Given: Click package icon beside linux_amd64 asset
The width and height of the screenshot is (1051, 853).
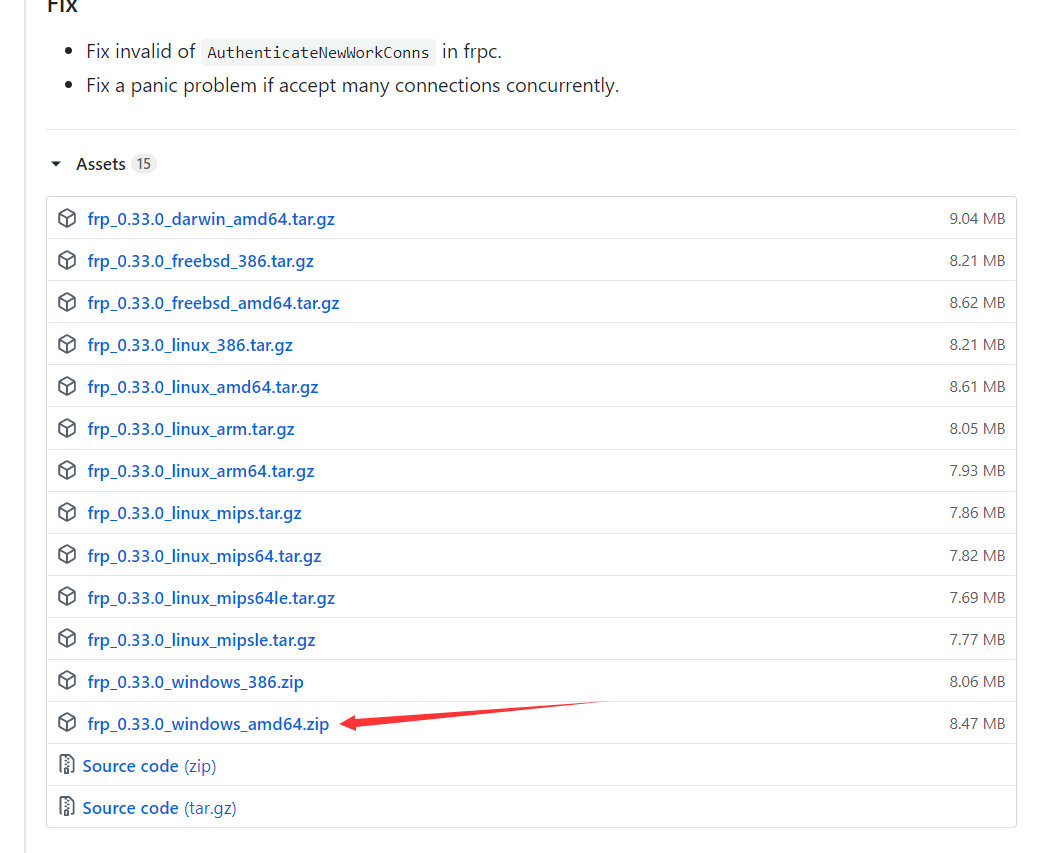Looking at the screenshot, I should point(67,386).
